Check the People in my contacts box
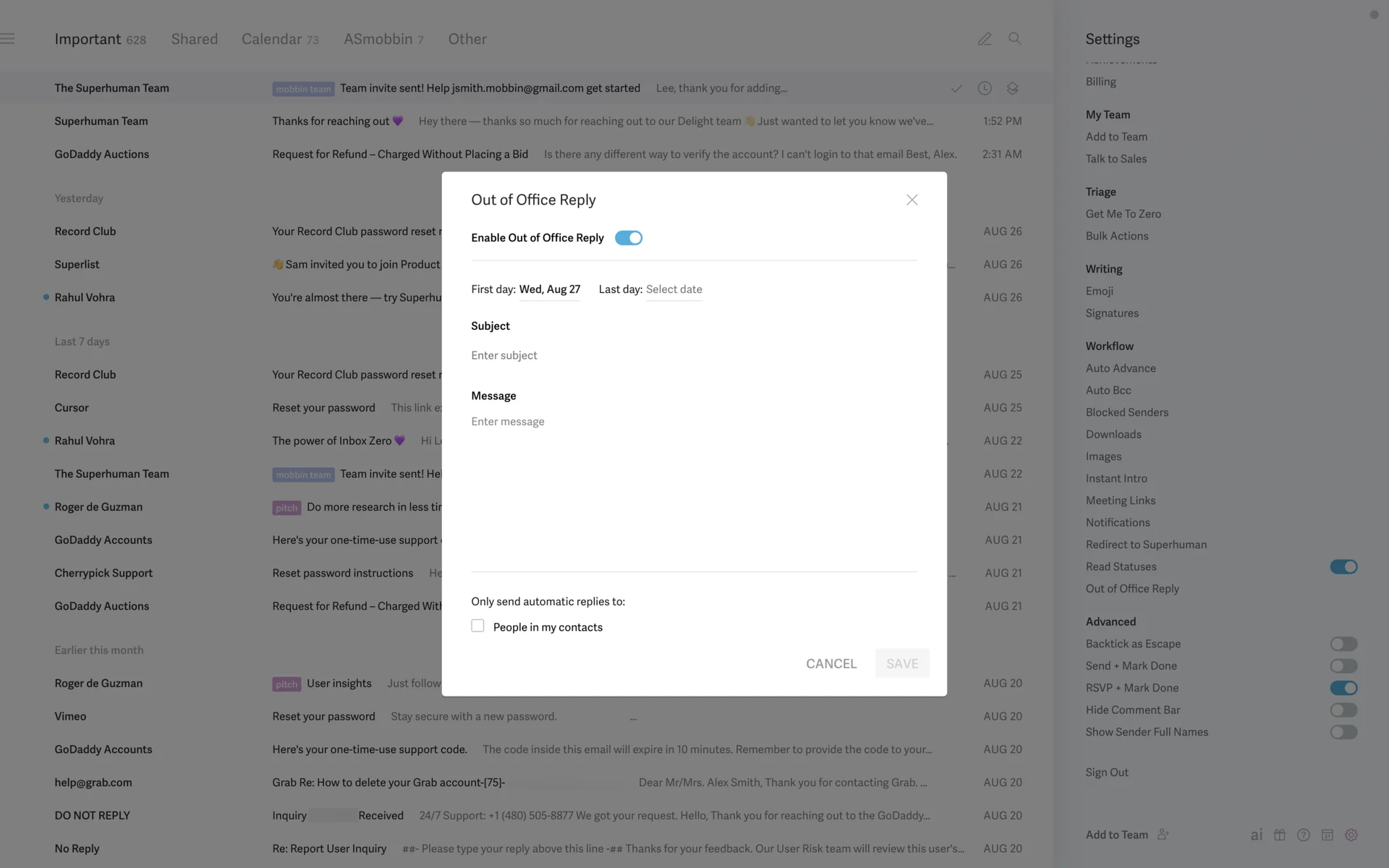The height and width of the screenshot is (868, 1389). (x=477, y=626)
